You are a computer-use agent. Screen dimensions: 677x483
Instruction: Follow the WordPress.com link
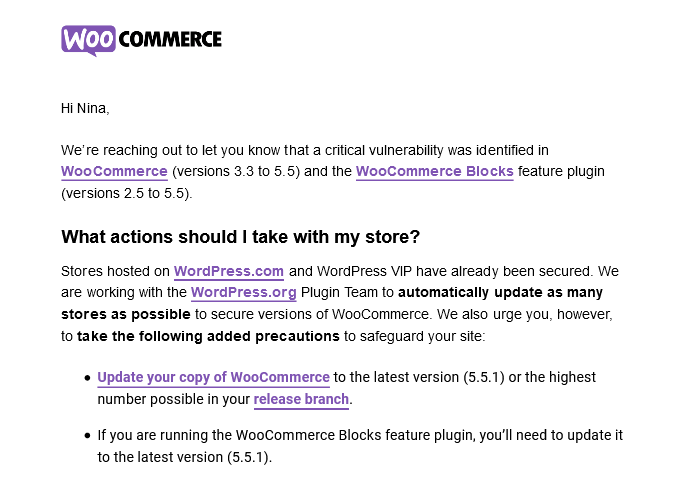pos(228,271)
